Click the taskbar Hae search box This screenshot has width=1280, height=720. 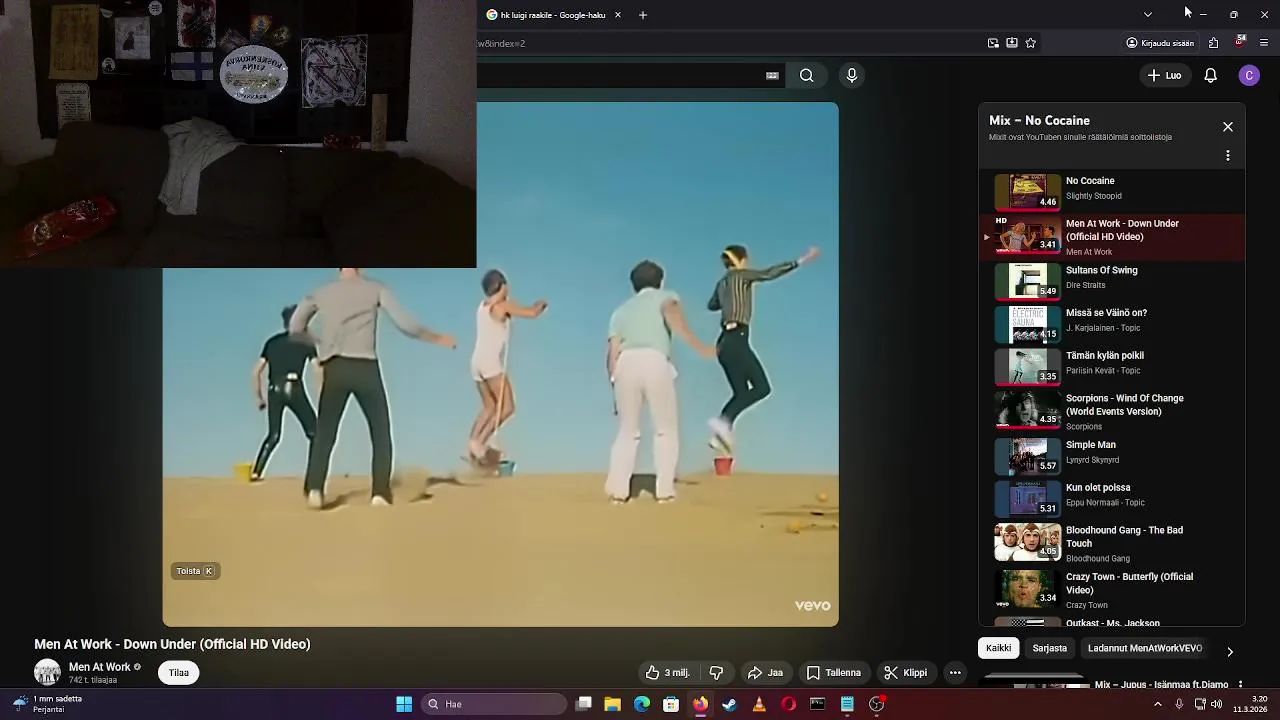[x=495, y=704]
